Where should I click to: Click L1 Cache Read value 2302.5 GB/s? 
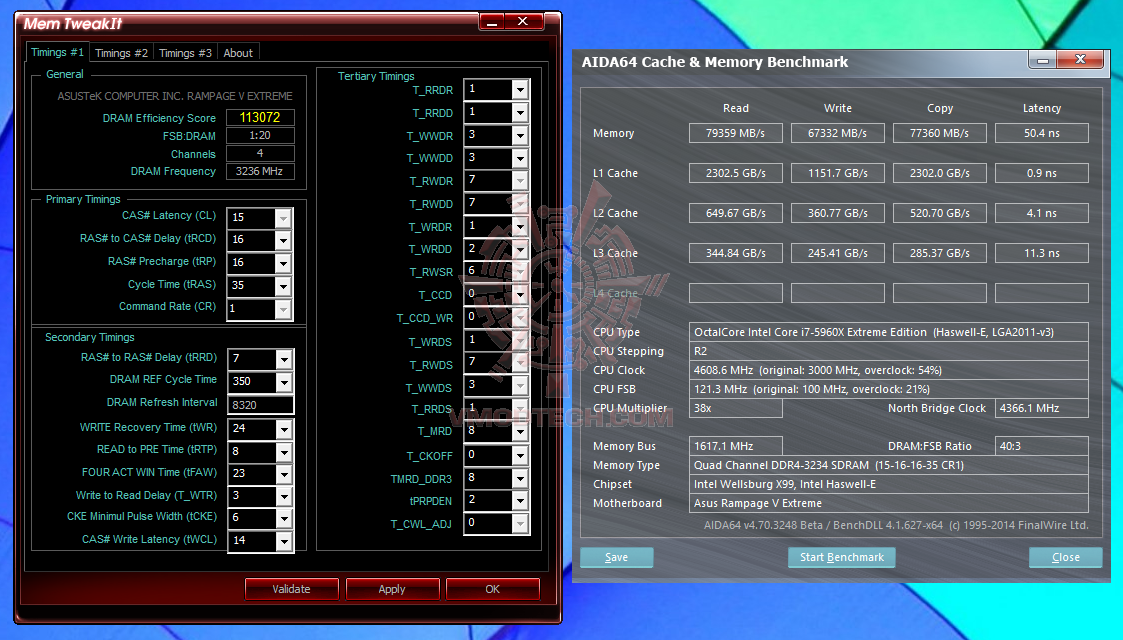736,173
